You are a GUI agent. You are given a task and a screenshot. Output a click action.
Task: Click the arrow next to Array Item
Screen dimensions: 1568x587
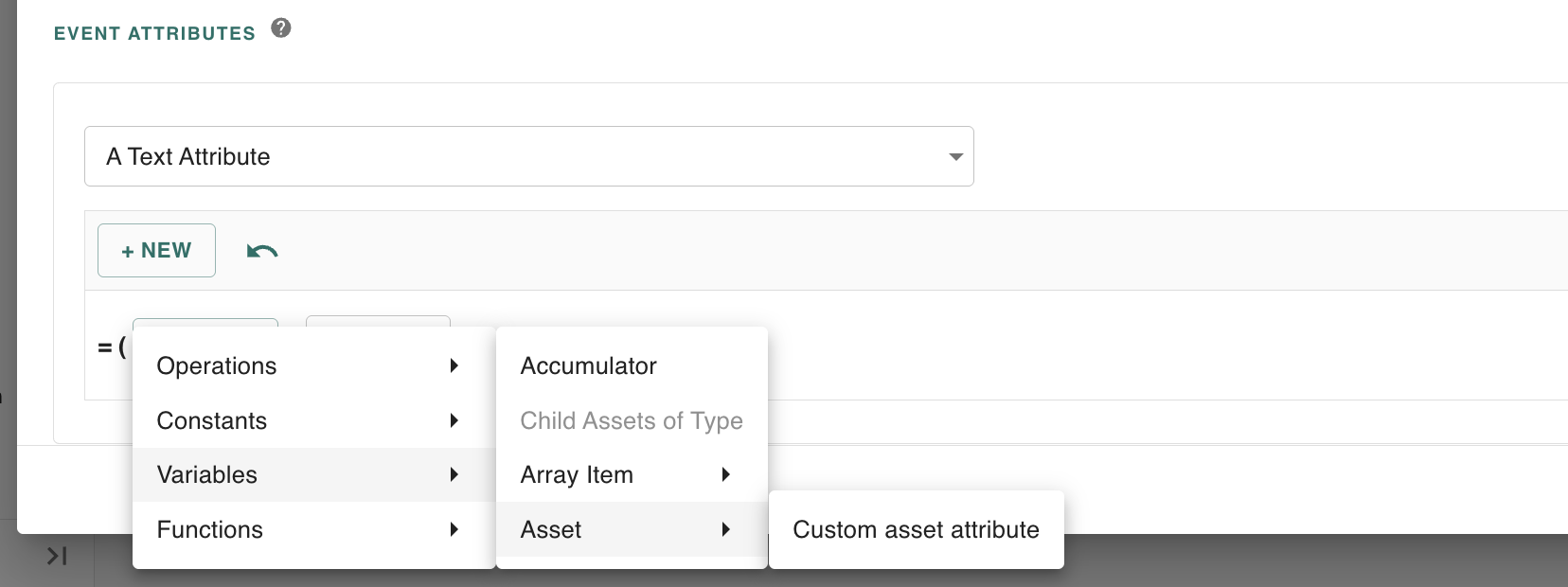(x=726, y=474)
